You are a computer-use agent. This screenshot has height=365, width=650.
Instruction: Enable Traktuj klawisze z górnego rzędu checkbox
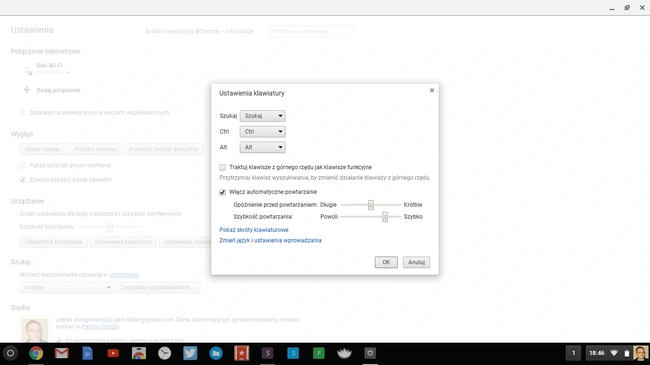tap(223, 167)
